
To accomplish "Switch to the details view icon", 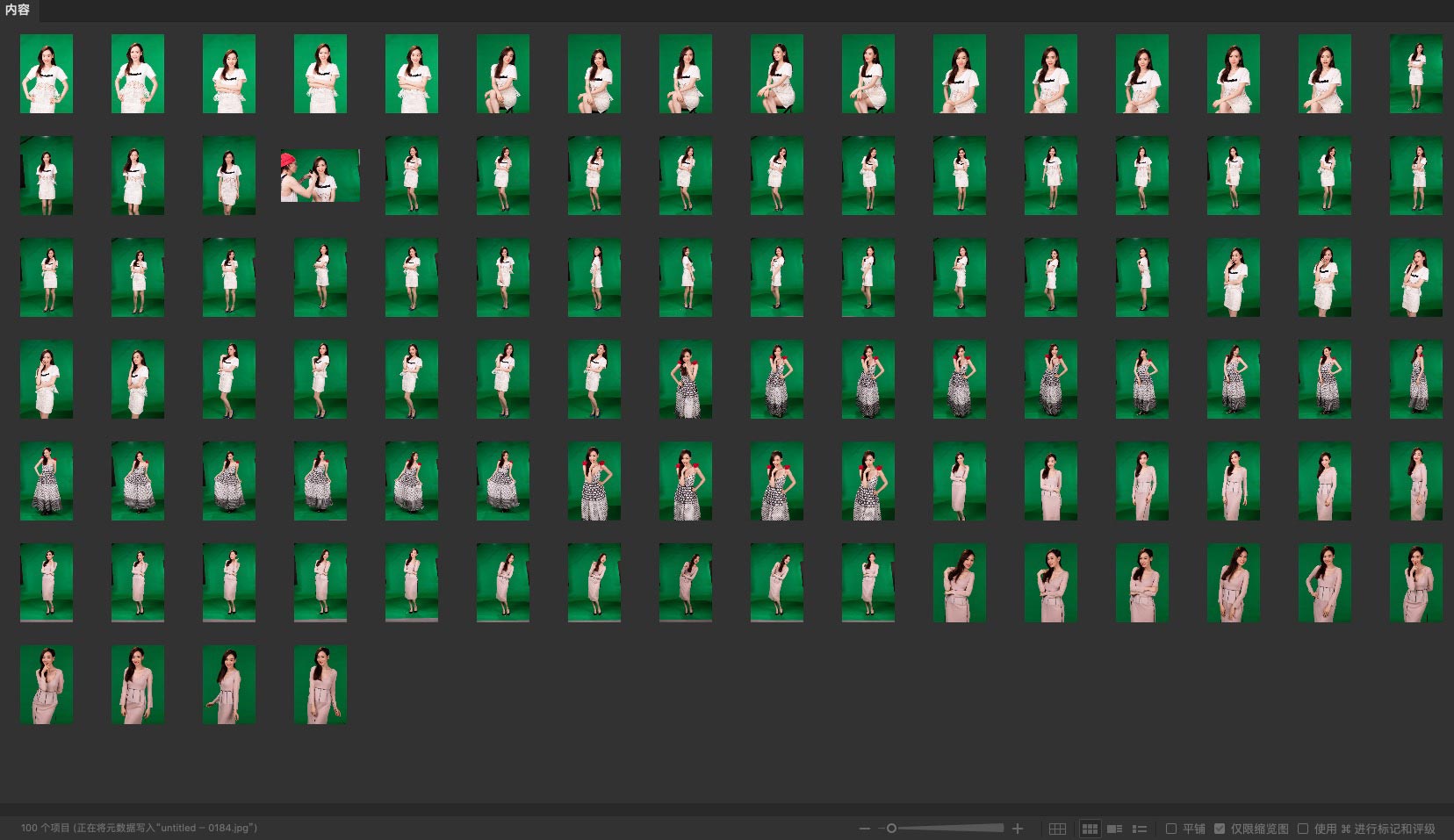I will [1115, 829].
